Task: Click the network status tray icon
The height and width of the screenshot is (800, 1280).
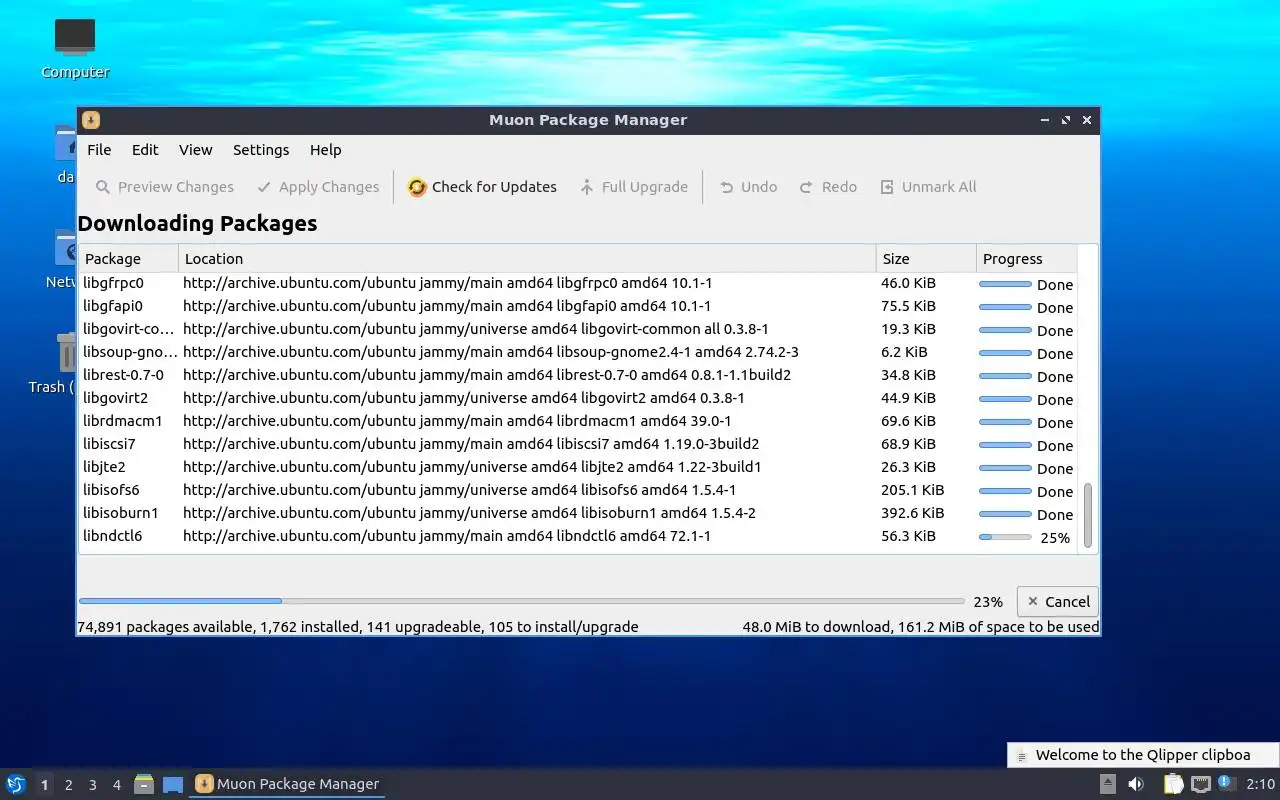Action: [x=1201, y=784]
